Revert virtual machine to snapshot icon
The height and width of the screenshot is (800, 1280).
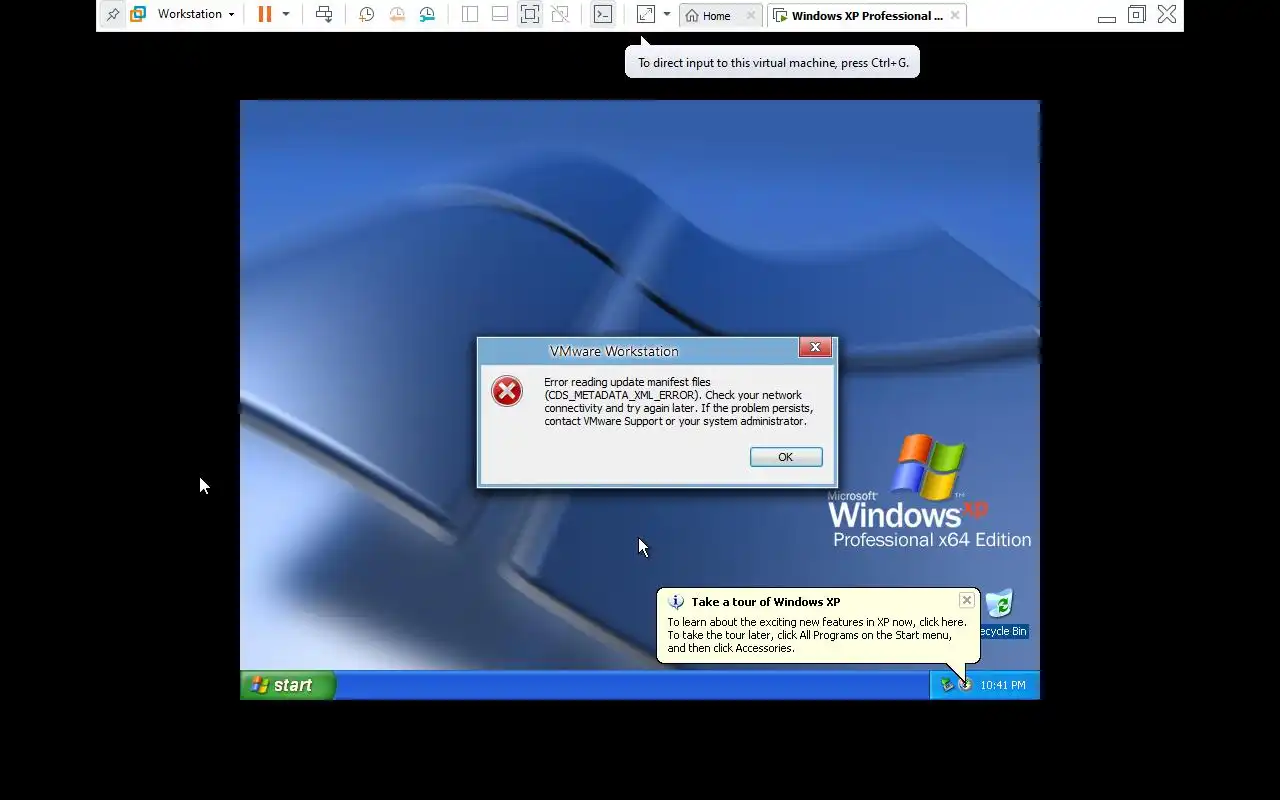click(x=397, y=15)
